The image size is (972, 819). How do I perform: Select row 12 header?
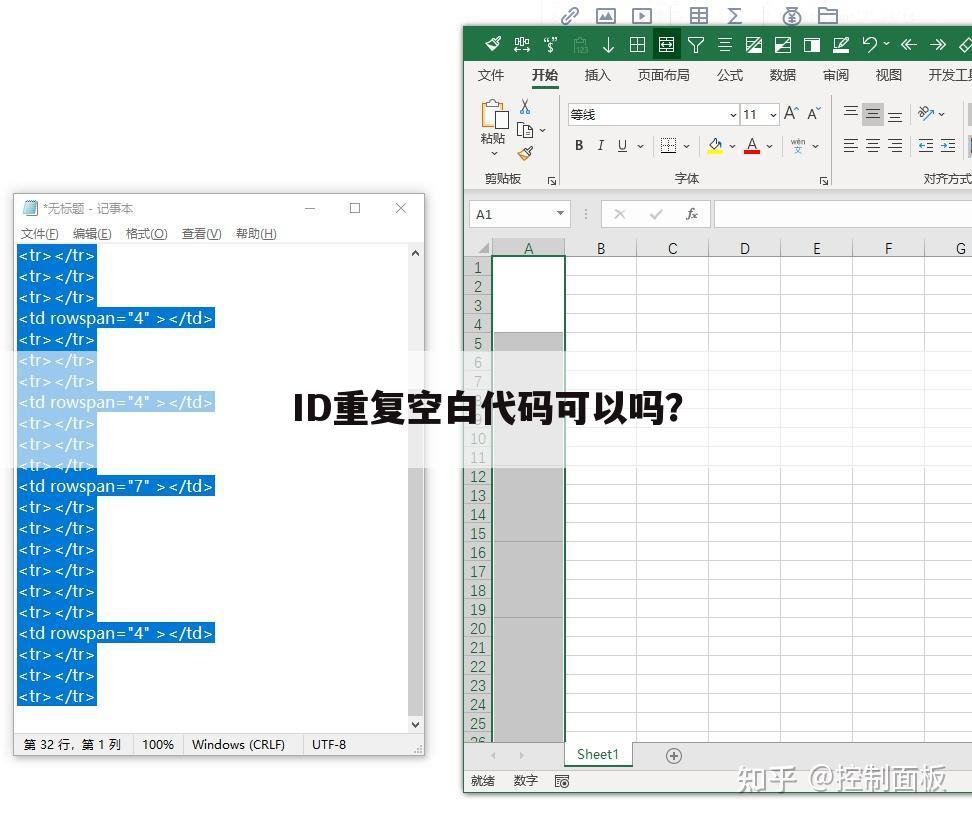tap(478, 477)
